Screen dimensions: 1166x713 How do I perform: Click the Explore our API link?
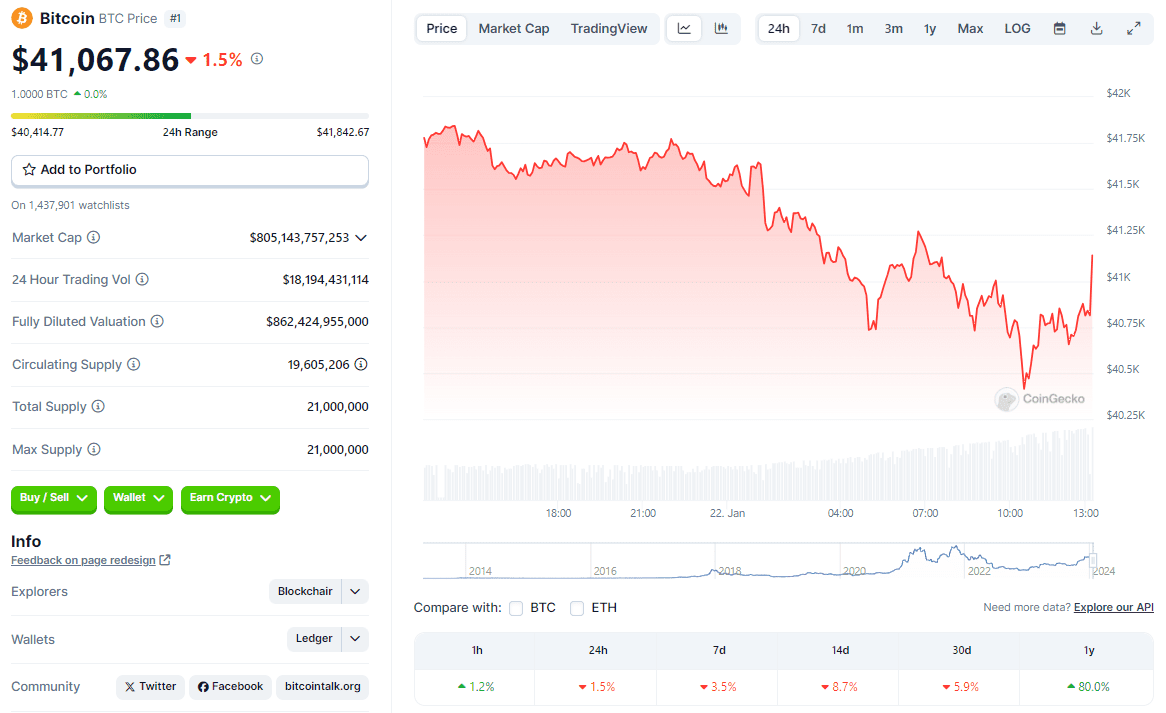[1113, 607]
